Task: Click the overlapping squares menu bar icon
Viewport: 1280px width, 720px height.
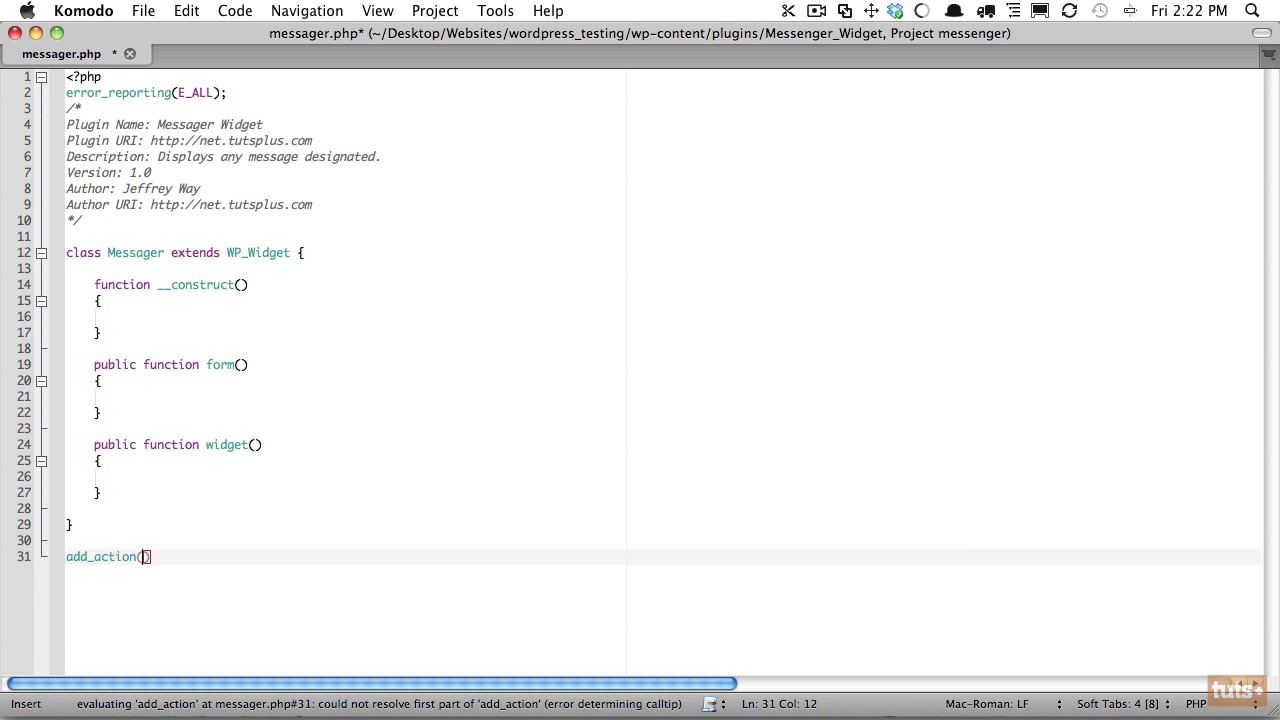Action: [845, 11]
